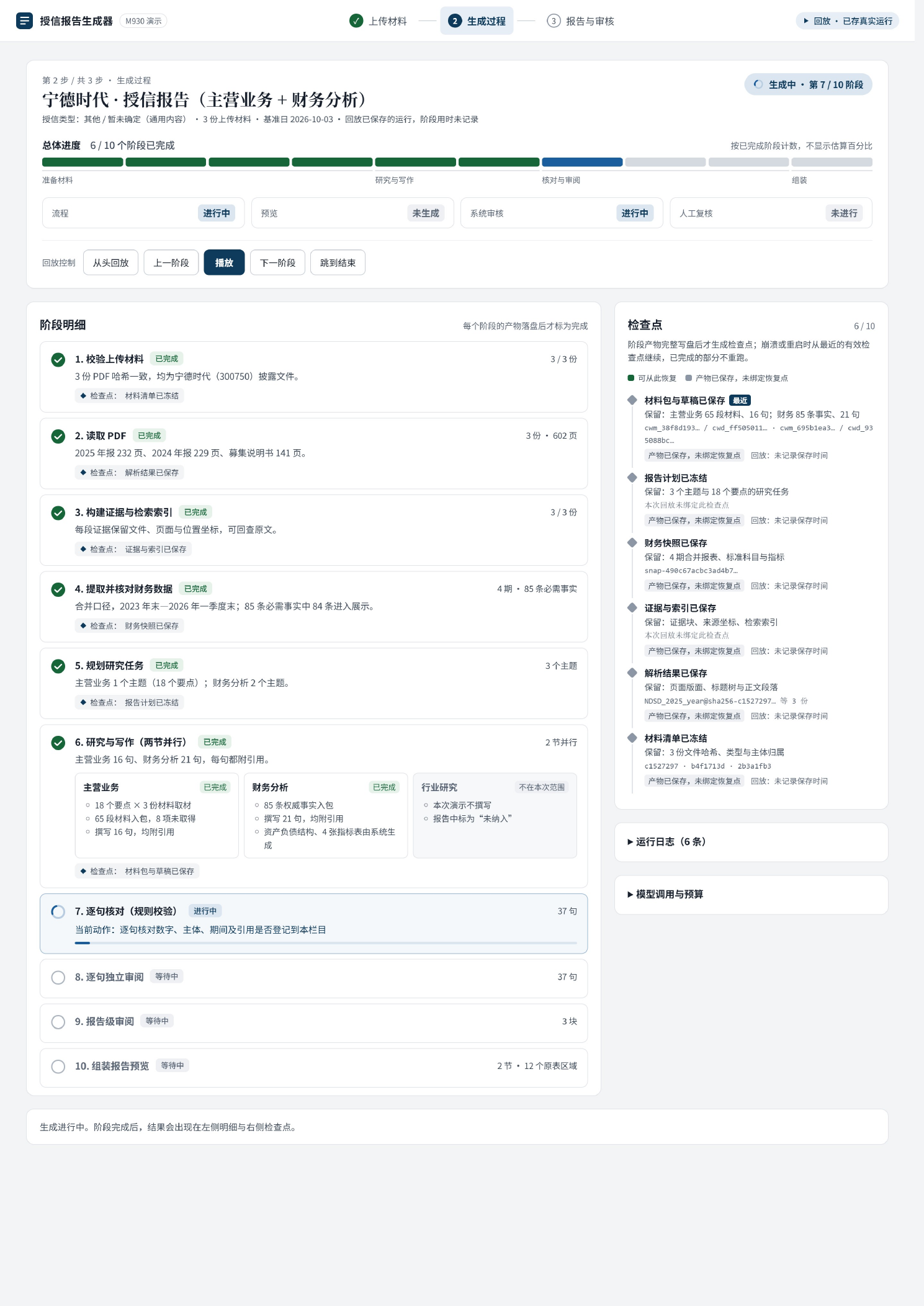924x1306 pixels.
Task: Open the 系统审核 status card
Action: [562, 213]
